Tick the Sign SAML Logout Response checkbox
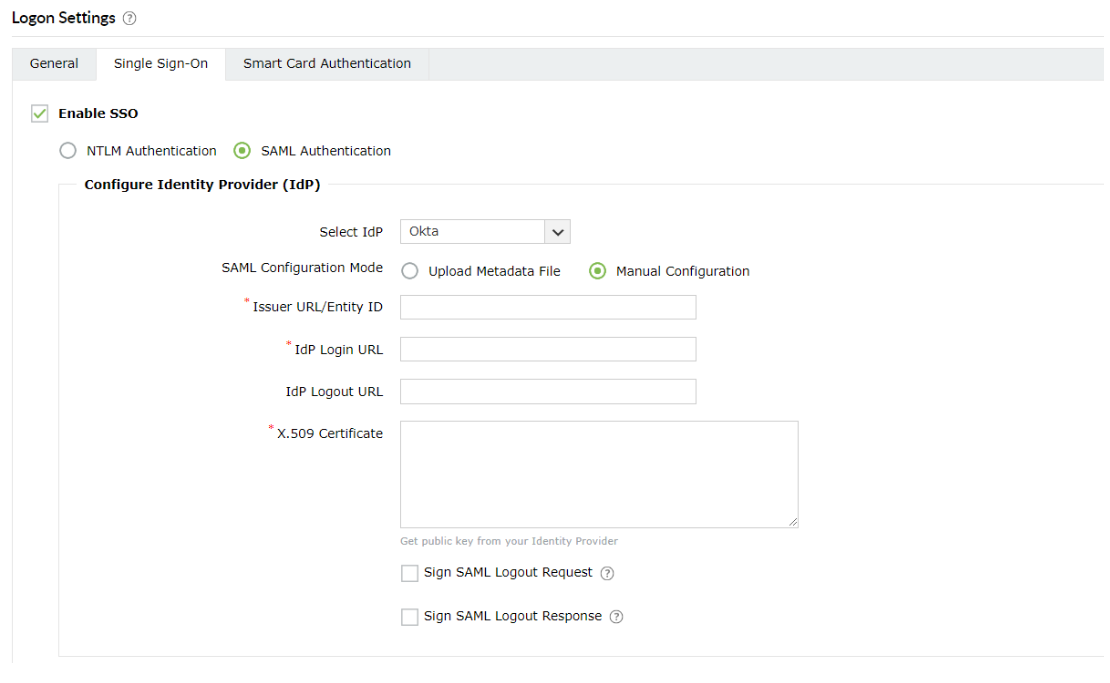 409,617
